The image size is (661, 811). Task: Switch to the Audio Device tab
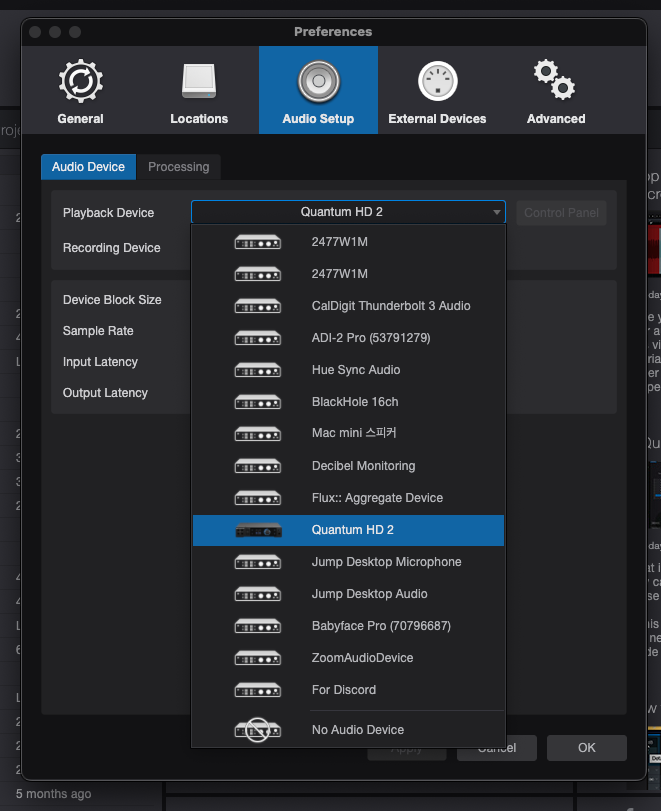pos(88,167)
